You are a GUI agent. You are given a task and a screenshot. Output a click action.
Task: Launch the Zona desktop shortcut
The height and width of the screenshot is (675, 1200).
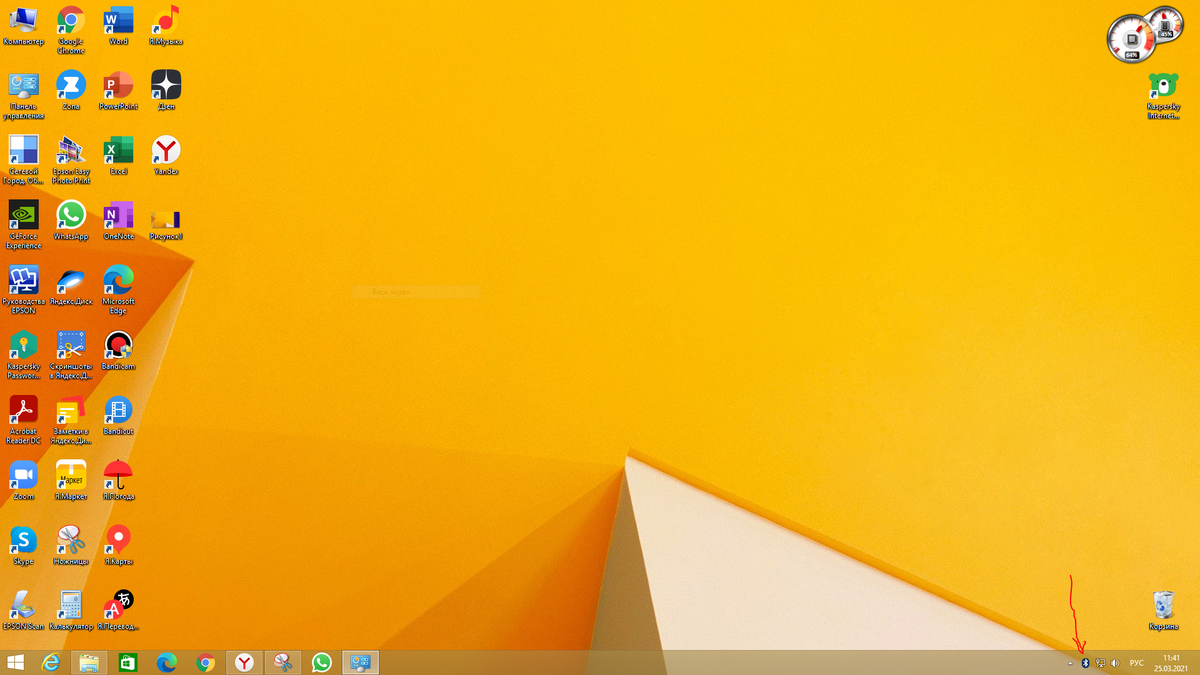click(x=71, y=91)
